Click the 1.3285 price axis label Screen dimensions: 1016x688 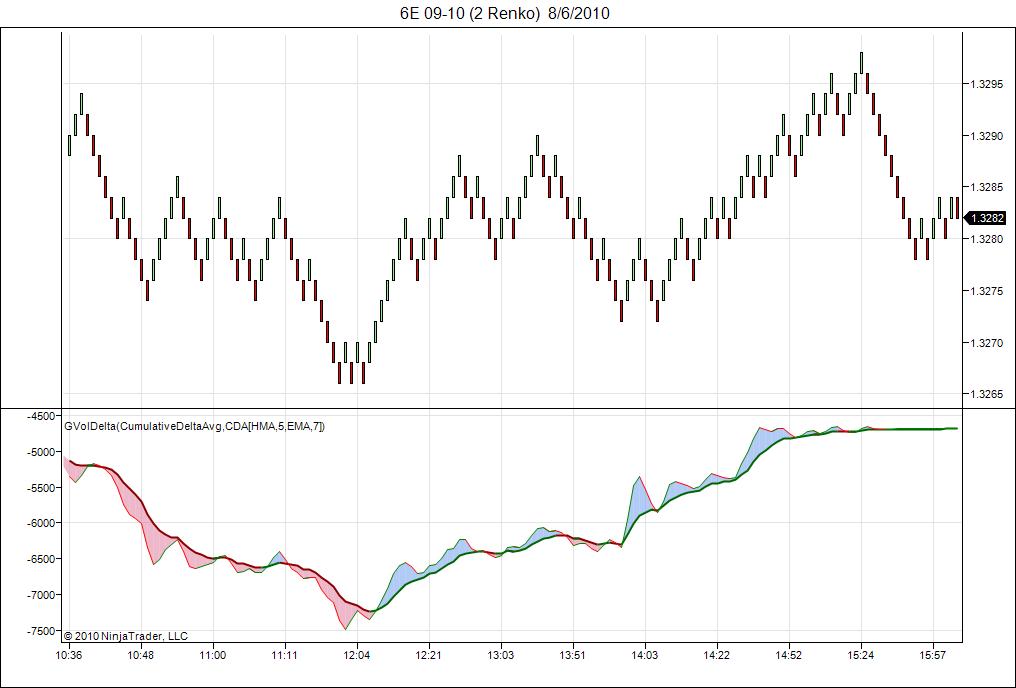[986, 187]
